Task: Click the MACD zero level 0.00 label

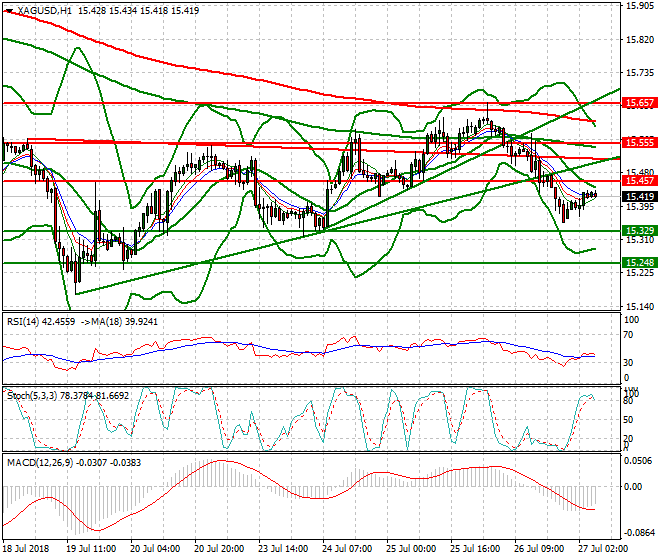Action: click(x=633, y=487)
